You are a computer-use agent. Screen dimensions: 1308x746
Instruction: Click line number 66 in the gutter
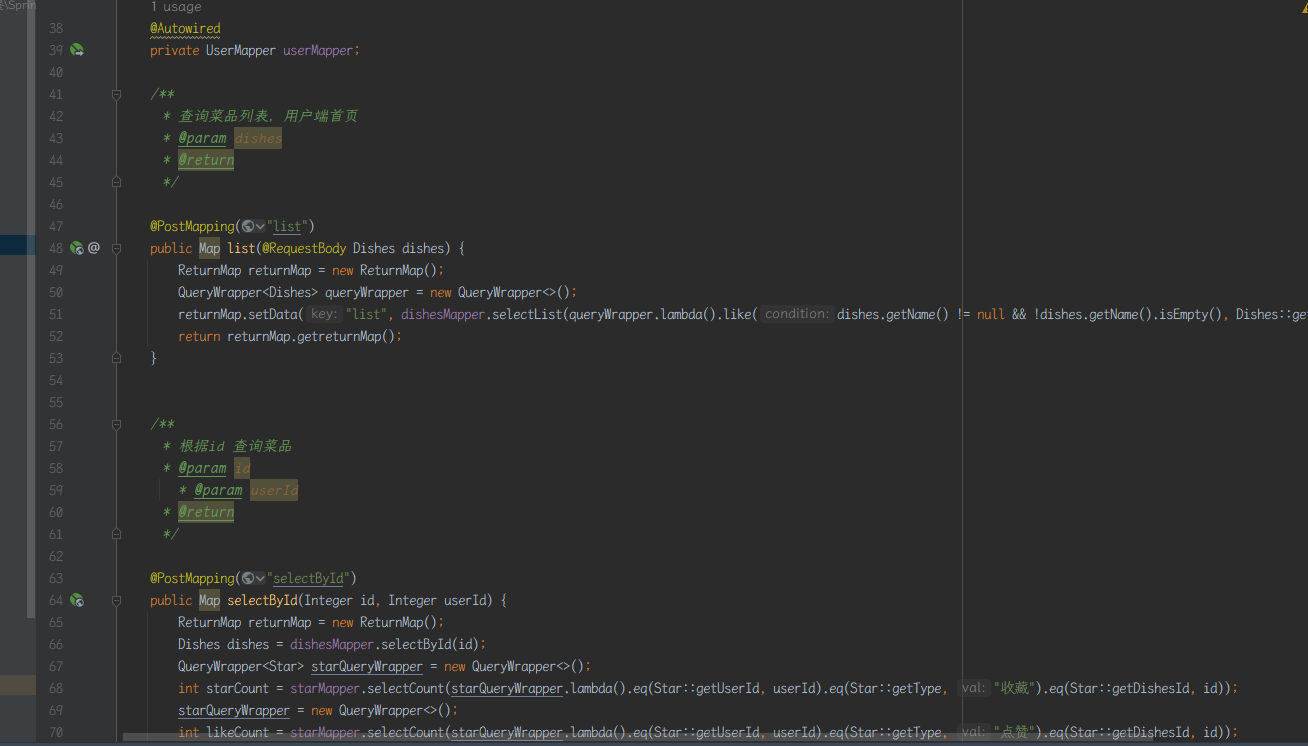click(x=55, y=644)
